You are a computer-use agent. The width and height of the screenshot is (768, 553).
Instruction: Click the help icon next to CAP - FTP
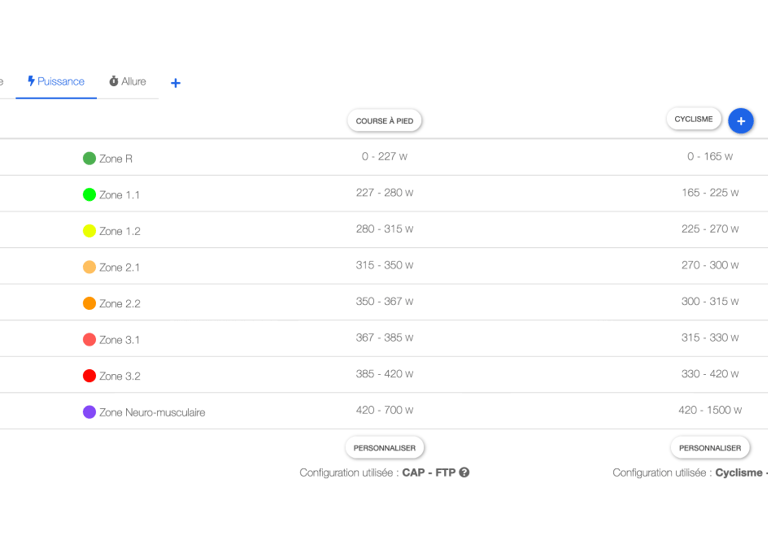click(464, 472)
